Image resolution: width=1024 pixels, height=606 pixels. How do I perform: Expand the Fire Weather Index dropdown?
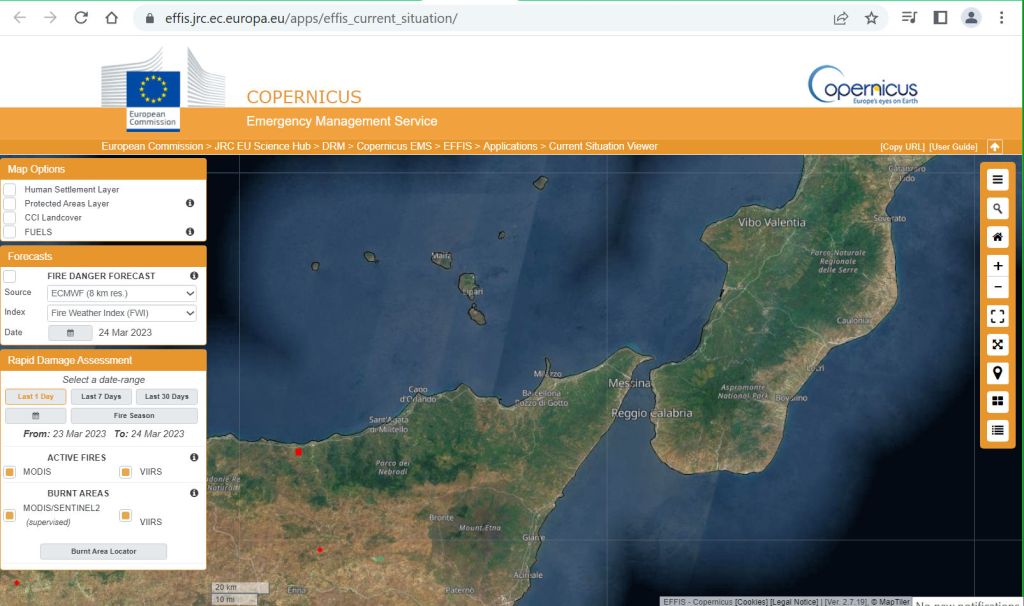click(122, 313)
